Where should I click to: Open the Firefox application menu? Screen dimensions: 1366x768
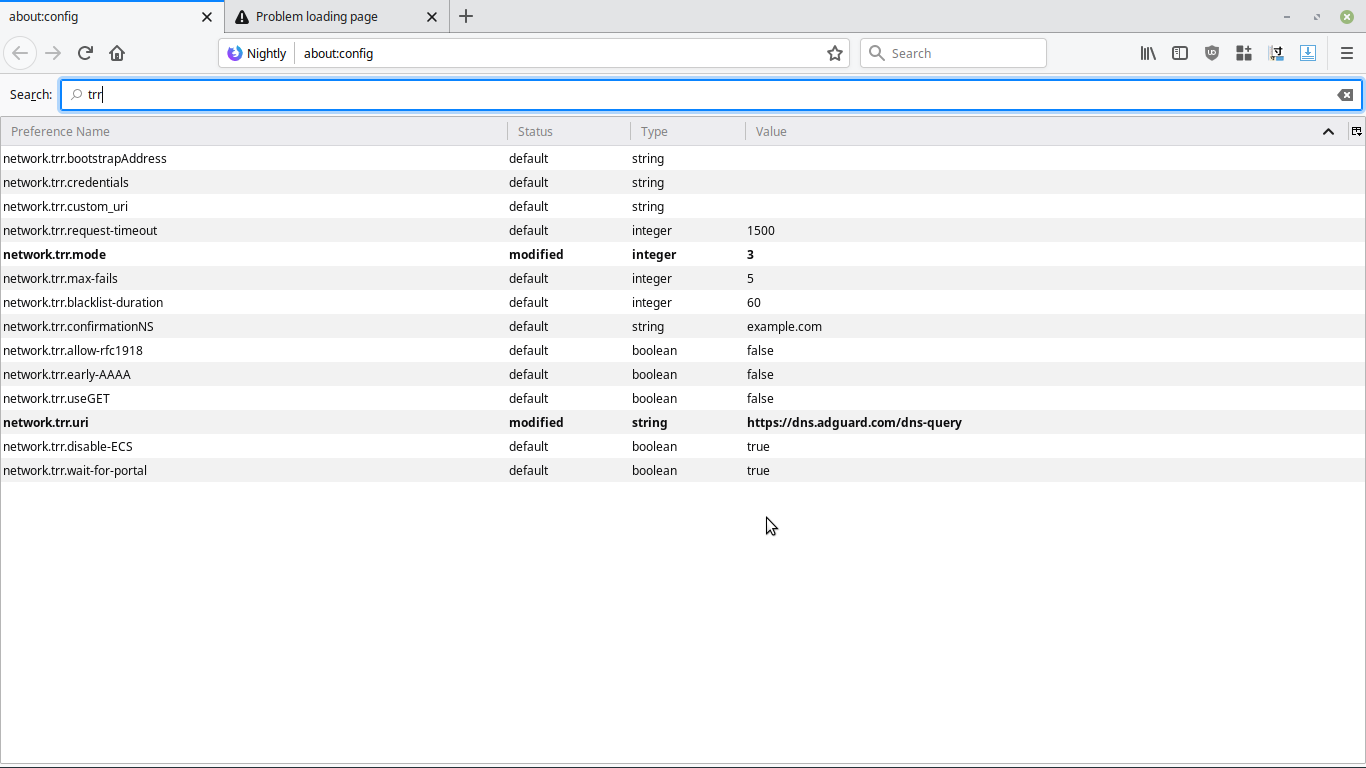pos(1346,53)
